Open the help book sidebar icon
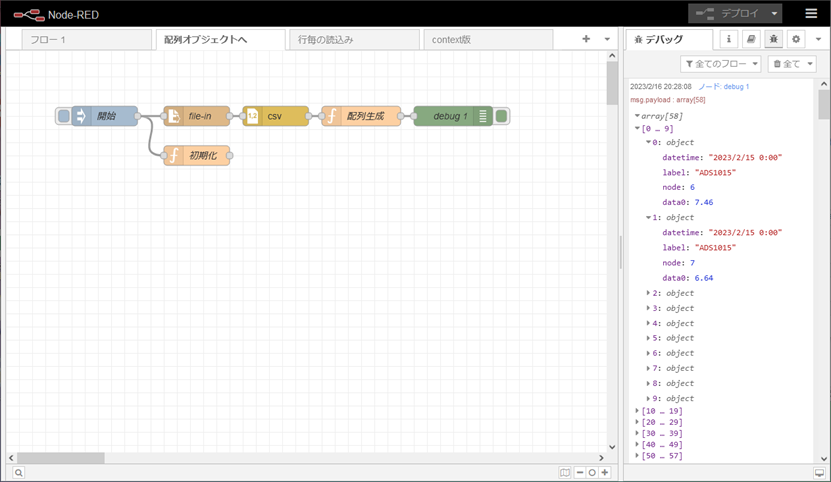 [x=751, y=39]
